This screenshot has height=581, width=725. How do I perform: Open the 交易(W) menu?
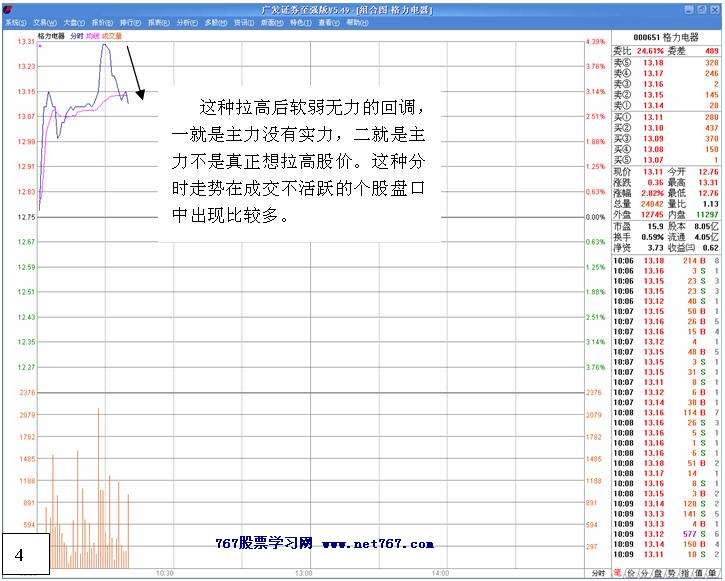click(x=45, y=23)
